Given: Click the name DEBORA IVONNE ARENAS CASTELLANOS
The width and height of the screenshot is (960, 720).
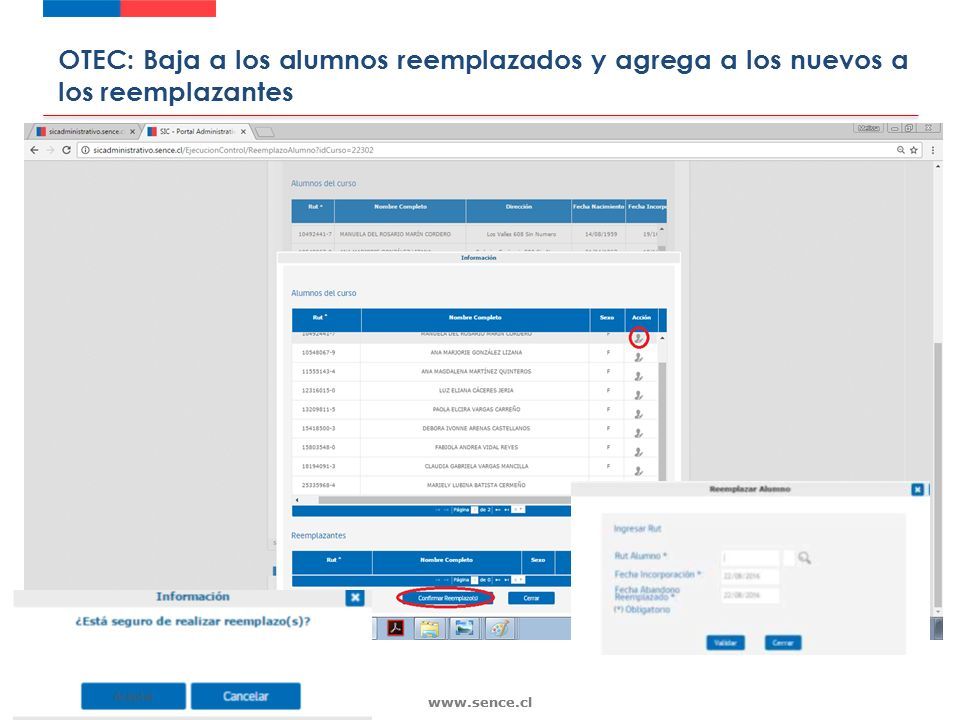Looking at the screenshot, I should [476, 429].
